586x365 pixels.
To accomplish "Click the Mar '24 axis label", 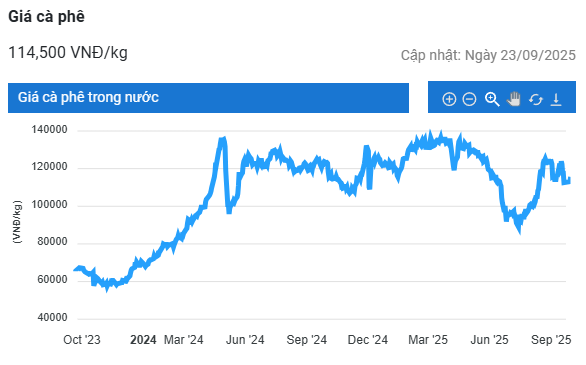I will [x=183, y=340].
